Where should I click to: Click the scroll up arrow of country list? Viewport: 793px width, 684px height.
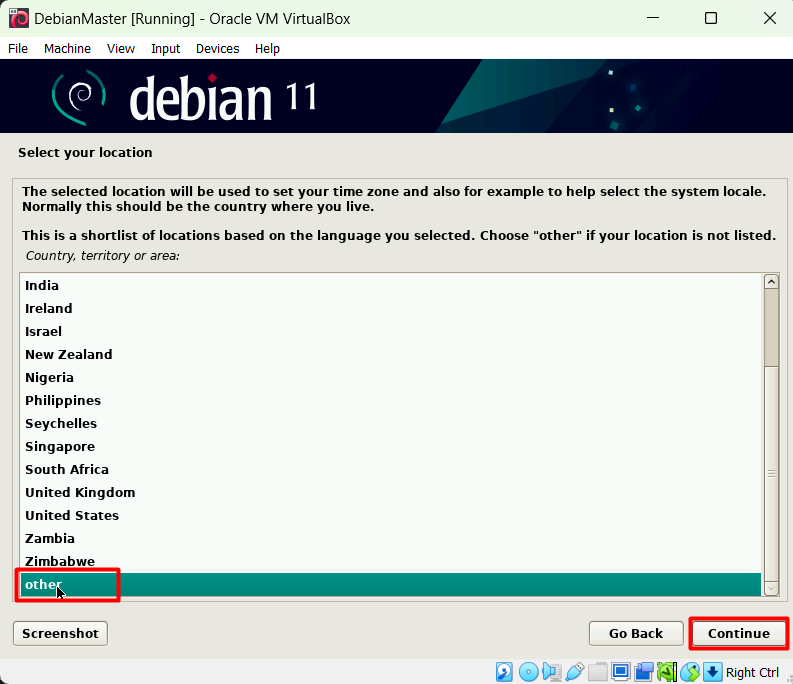point(771,282)
